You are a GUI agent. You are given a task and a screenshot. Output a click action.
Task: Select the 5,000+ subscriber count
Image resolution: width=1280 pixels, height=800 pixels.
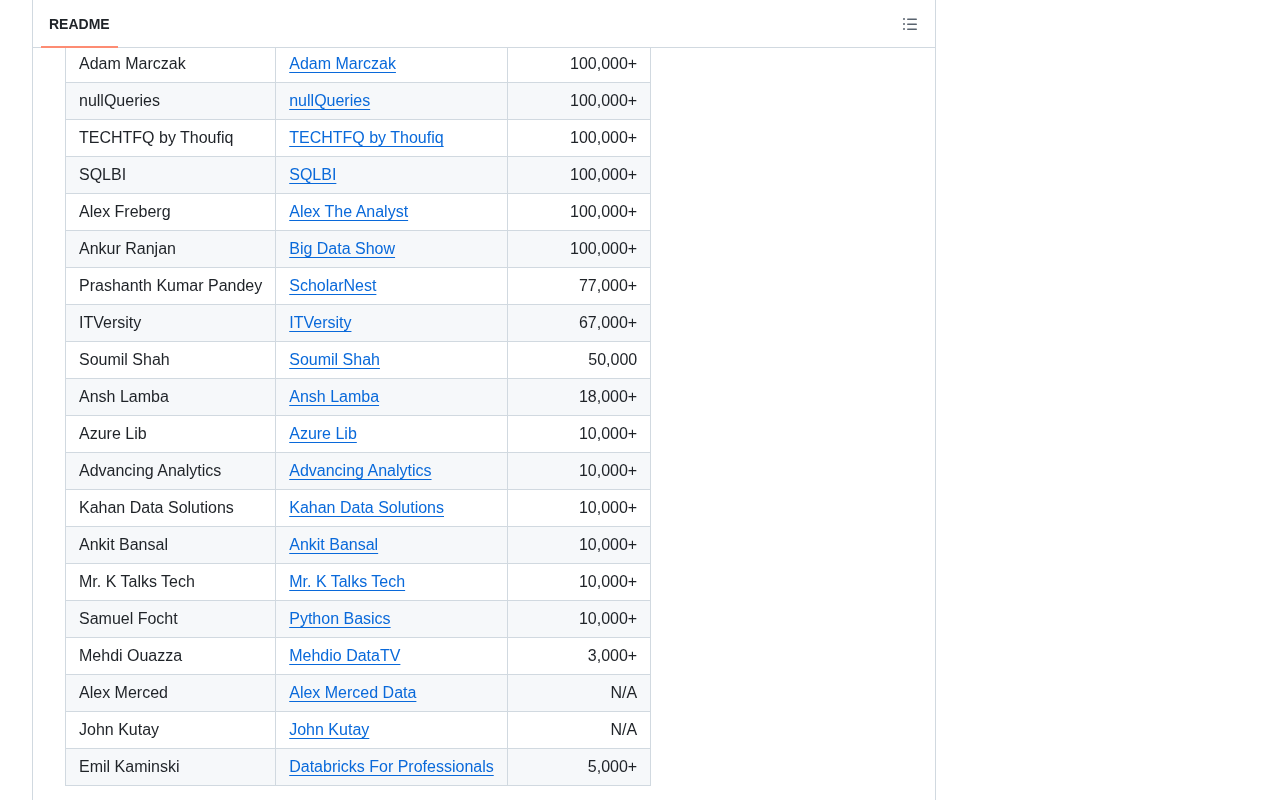(x=612, y=767)
